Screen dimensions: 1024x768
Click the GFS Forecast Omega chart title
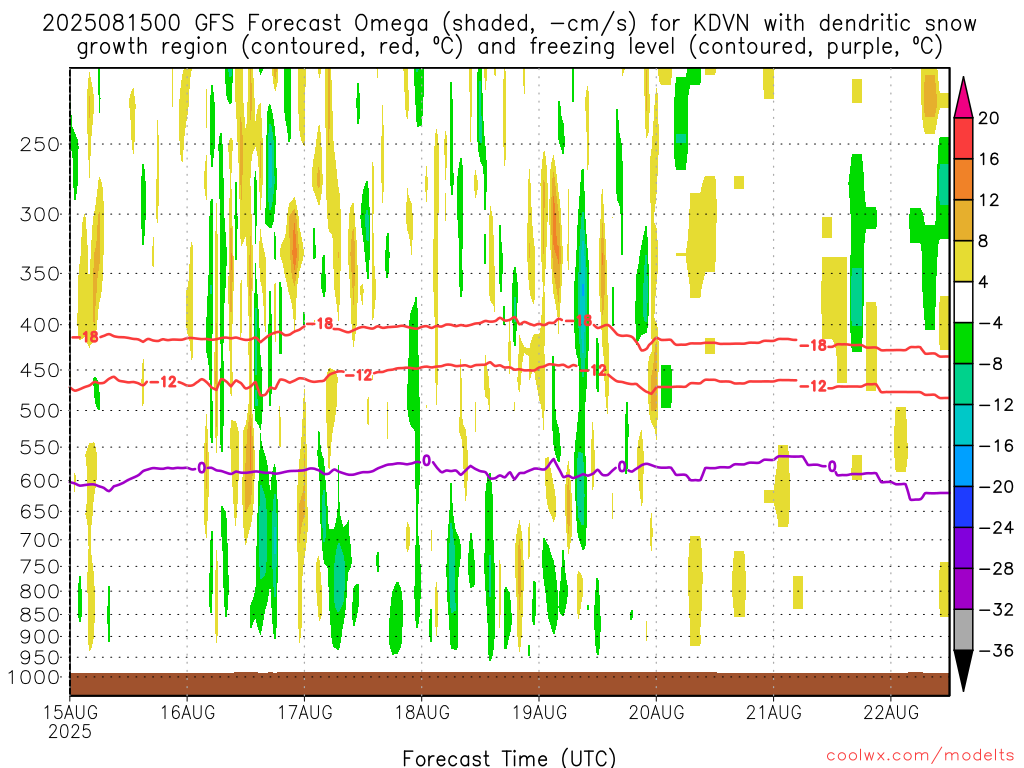(x=509, y=35)
